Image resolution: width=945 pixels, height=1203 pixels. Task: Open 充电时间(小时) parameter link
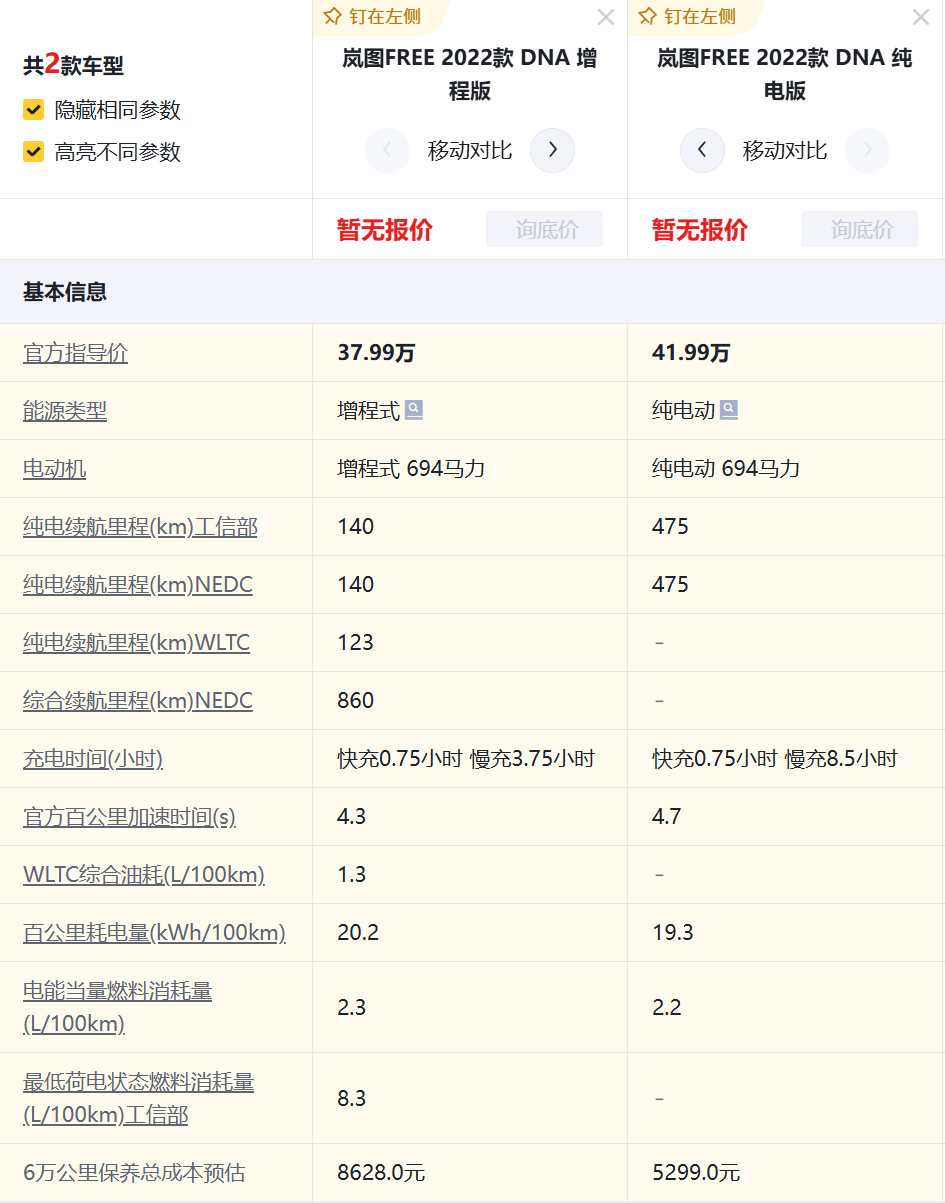(93, 759)
